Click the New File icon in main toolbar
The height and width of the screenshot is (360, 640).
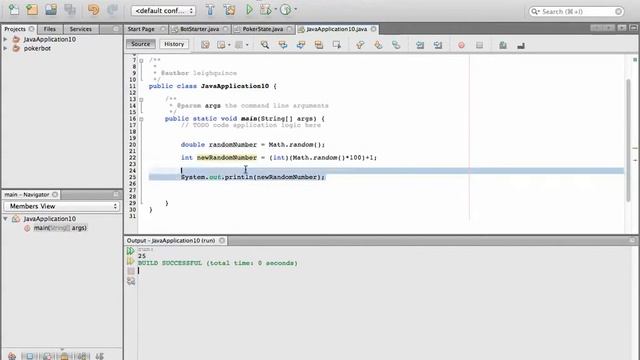click(x=14, y=10)
